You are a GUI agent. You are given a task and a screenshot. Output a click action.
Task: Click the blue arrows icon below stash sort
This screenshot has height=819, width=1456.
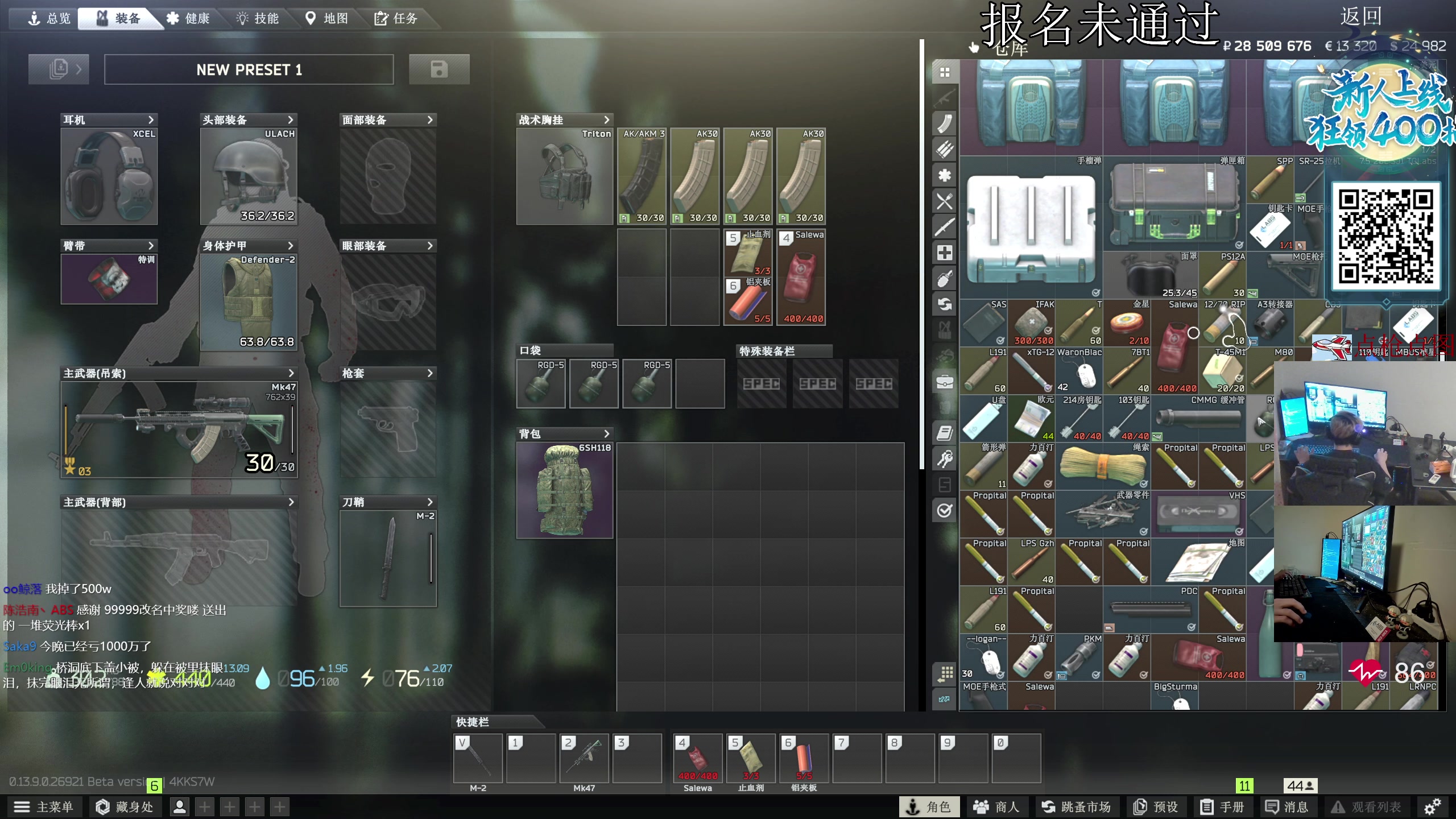point(945,699)
